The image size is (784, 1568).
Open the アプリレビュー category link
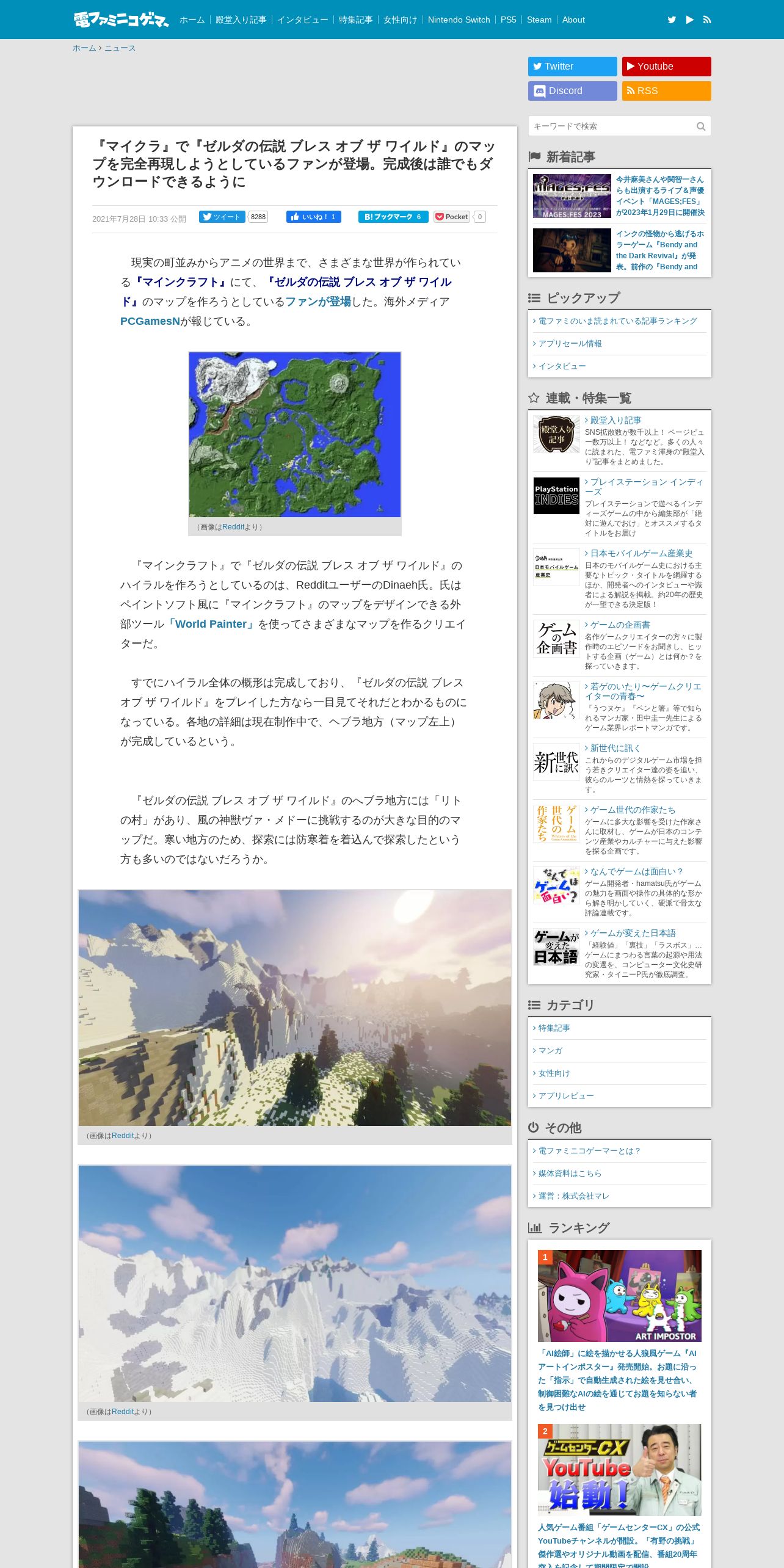(565, 1096)
